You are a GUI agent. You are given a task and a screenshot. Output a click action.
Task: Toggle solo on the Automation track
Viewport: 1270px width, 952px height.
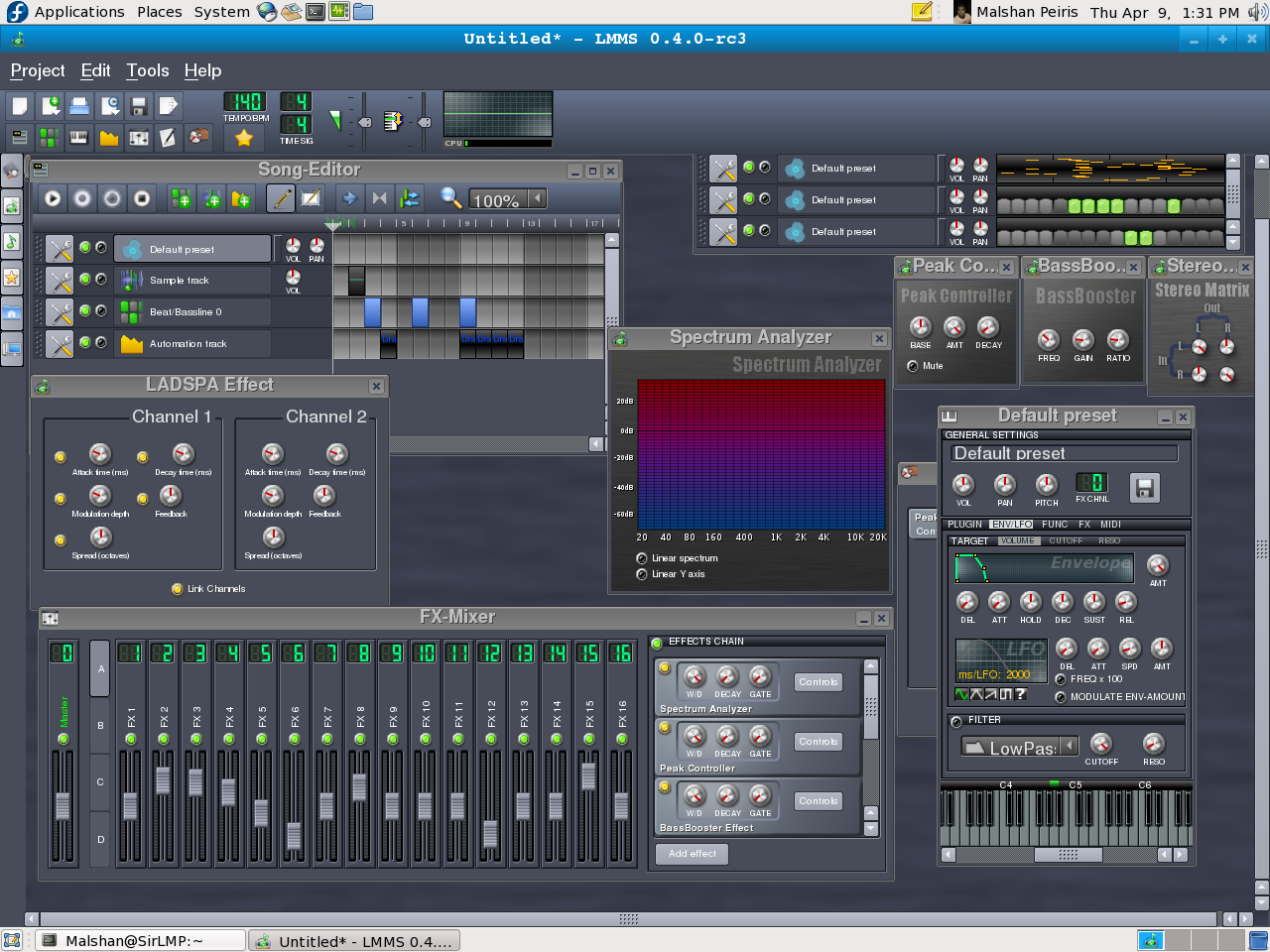[100, 344]
